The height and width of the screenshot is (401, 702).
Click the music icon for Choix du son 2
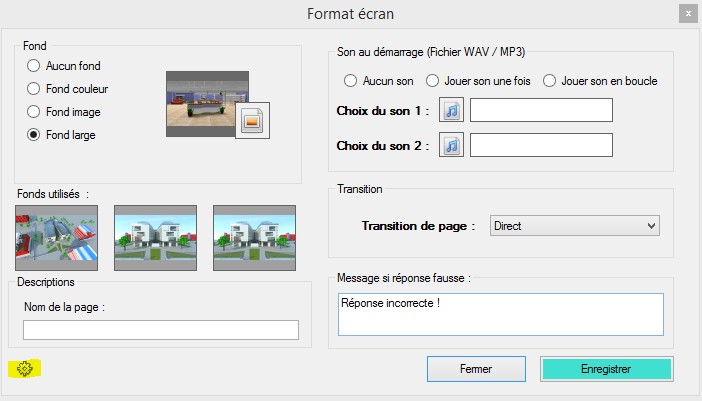tap(452, 145)
